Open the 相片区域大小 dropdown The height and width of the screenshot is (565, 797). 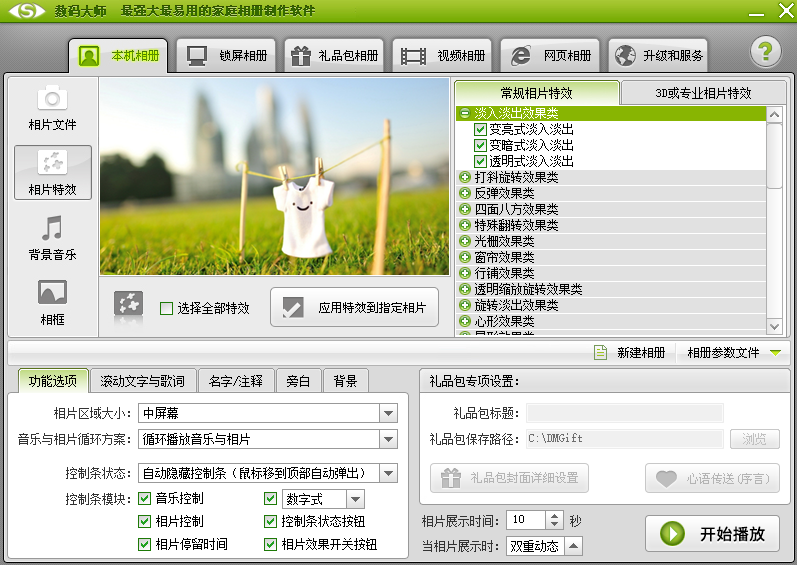(388, 413)
